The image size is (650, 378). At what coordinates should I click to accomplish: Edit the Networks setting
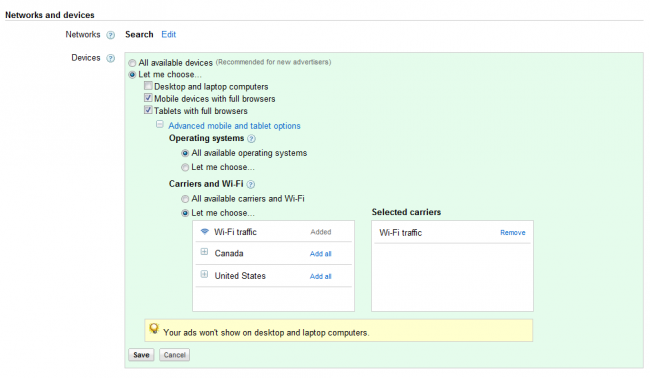tap(169, 34)
